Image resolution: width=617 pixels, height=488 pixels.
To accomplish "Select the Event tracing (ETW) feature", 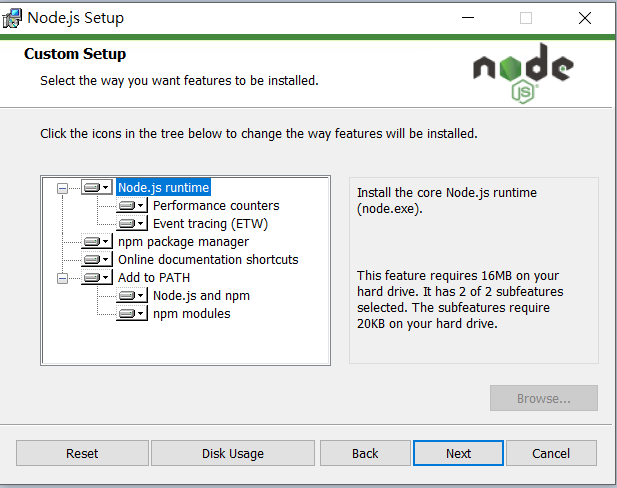I will coord(211,224).
